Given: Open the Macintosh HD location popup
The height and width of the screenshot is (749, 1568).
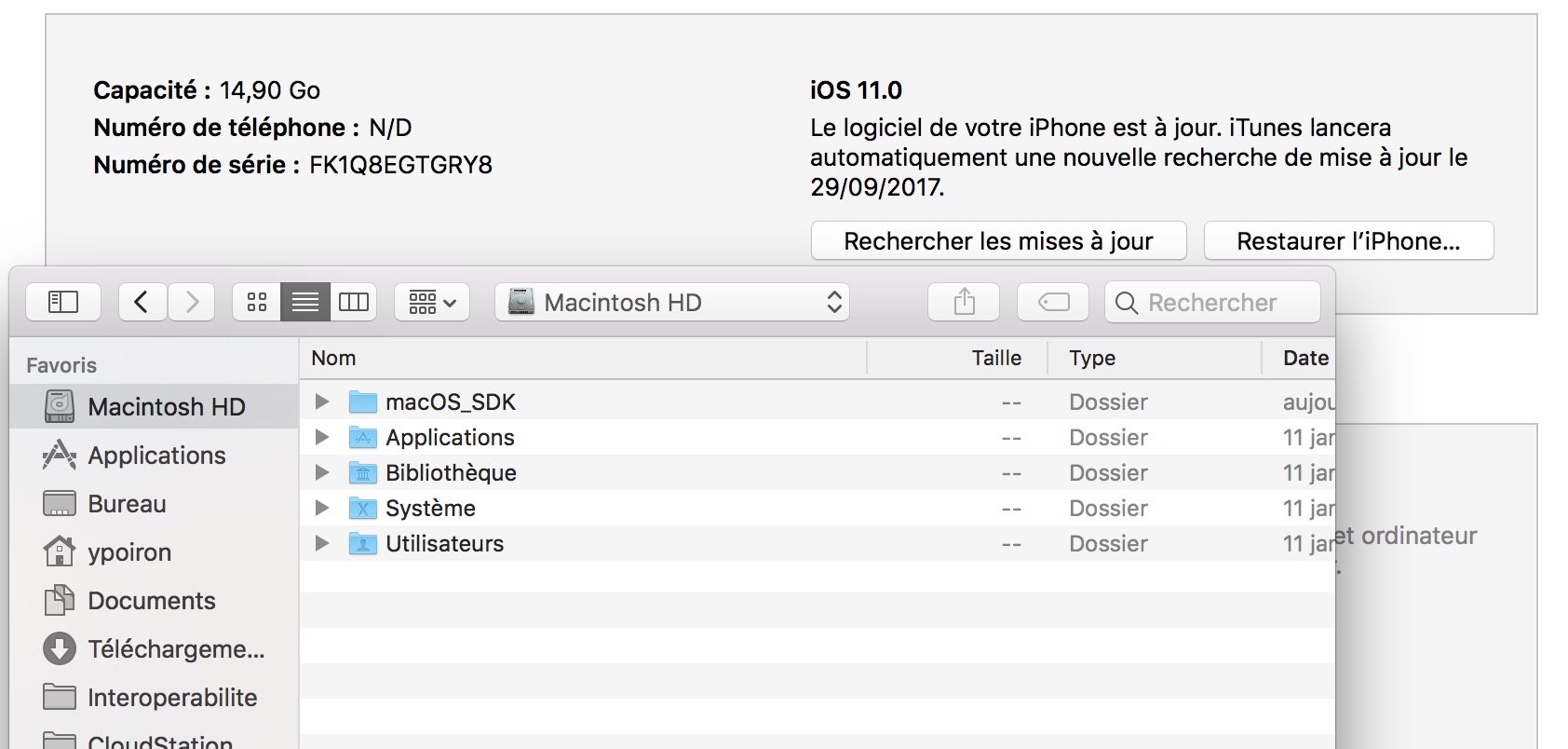Looking at the screenshot, I should tap(671, 302).
